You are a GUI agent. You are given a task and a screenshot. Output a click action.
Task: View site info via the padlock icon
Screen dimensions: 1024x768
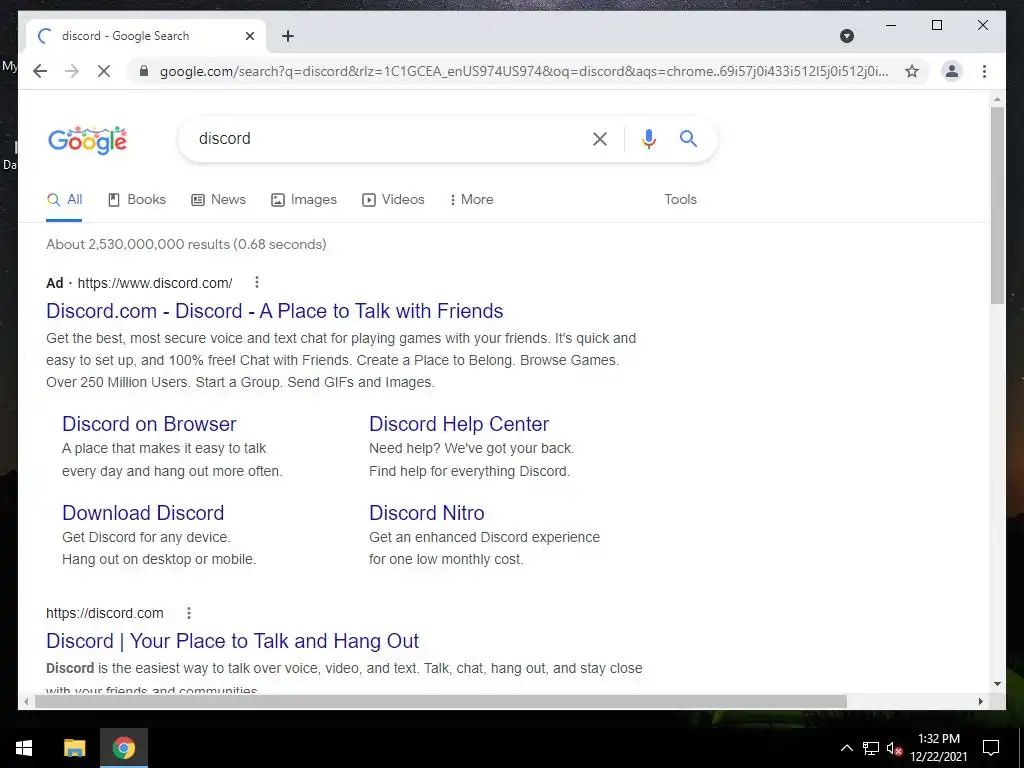tap(144, 71)
